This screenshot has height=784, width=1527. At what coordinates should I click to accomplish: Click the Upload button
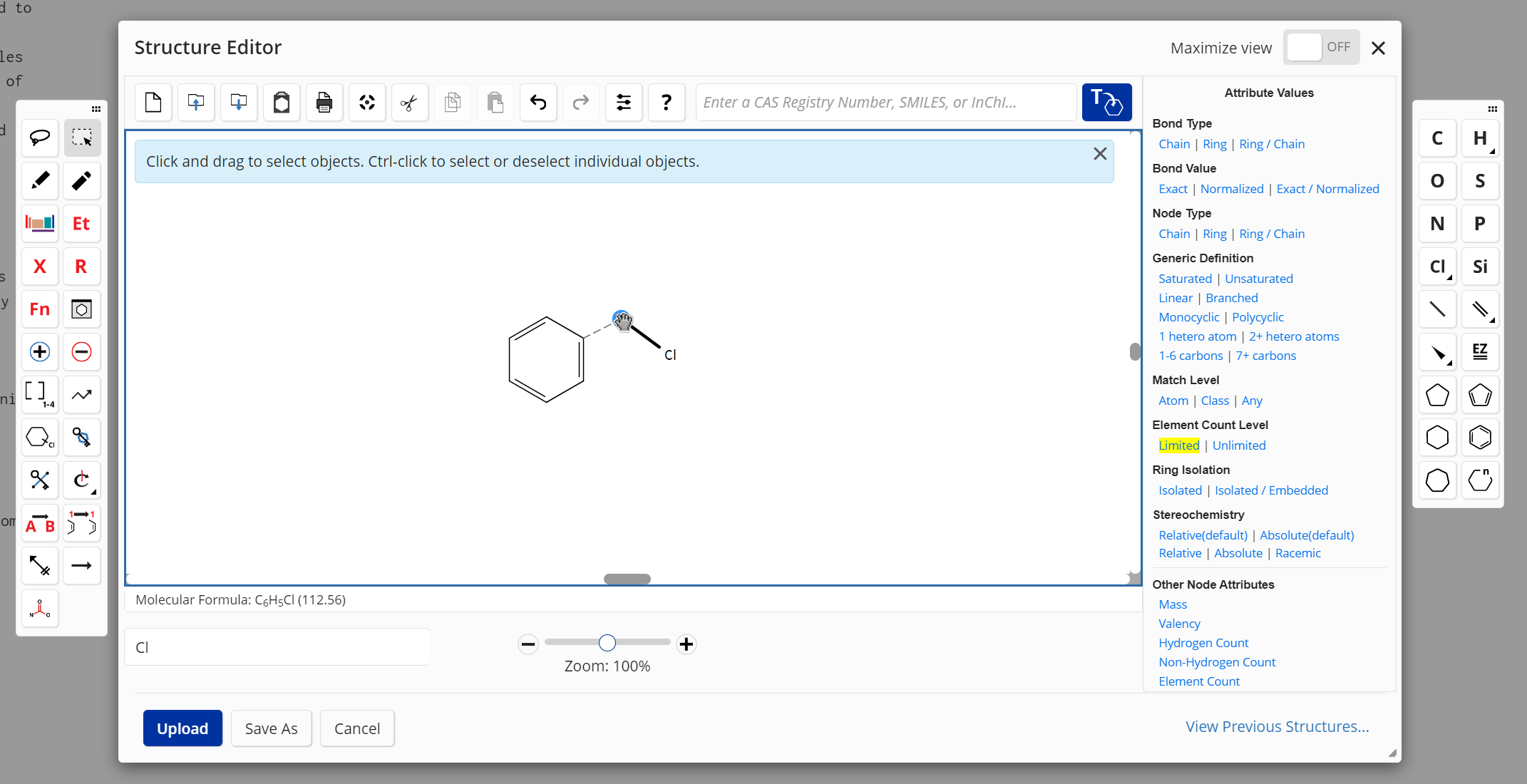(x=182, y=728)
